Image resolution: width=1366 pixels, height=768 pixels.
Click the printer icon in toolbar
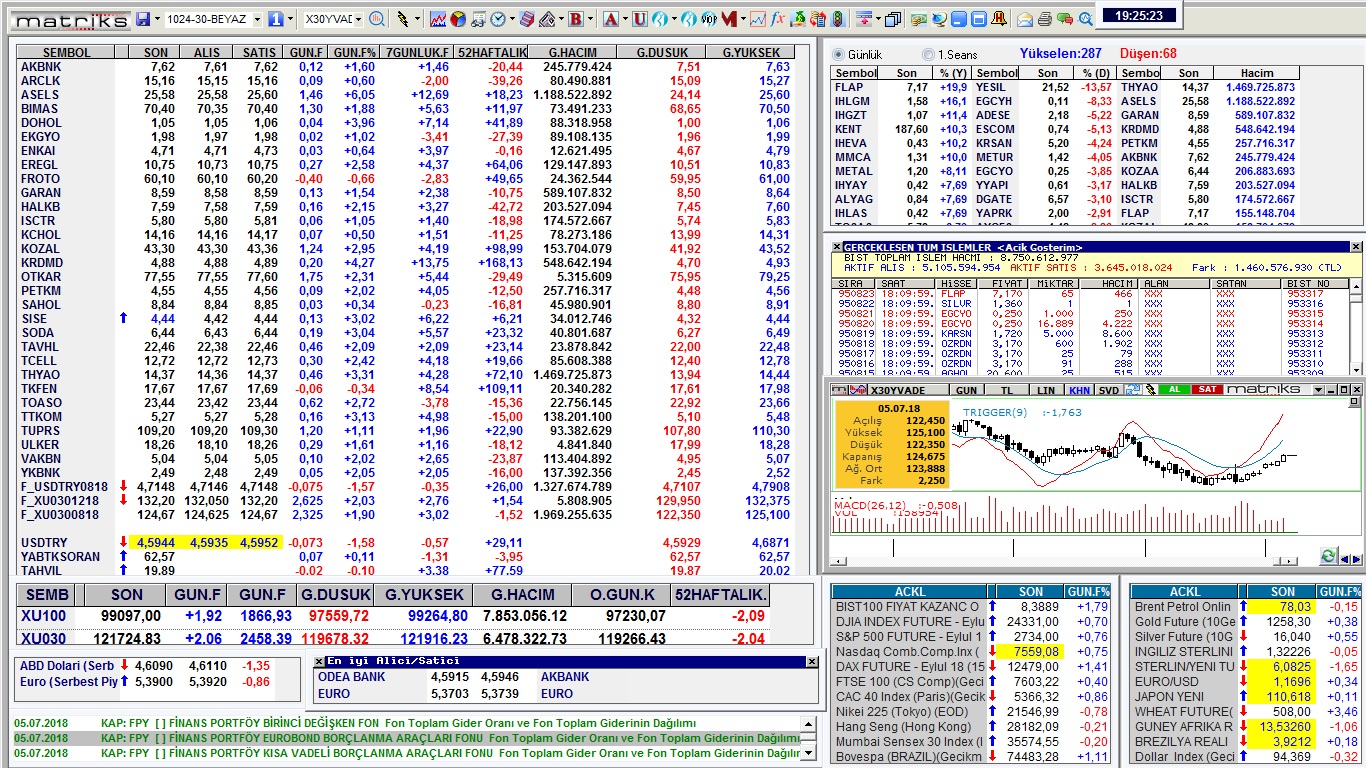[1045, 19]
